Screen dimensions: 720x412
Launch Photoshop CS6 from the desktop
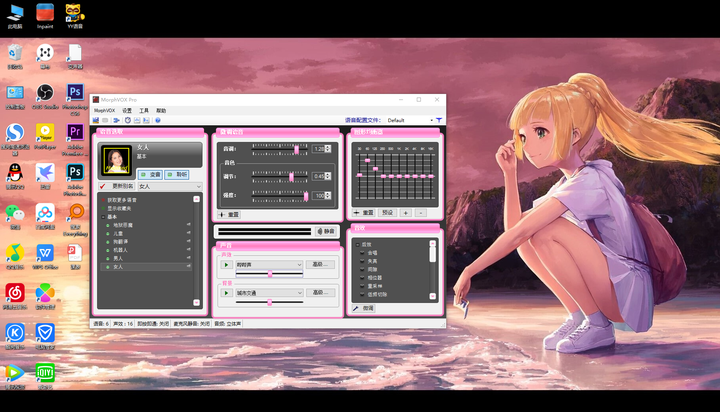click(75, 99)
